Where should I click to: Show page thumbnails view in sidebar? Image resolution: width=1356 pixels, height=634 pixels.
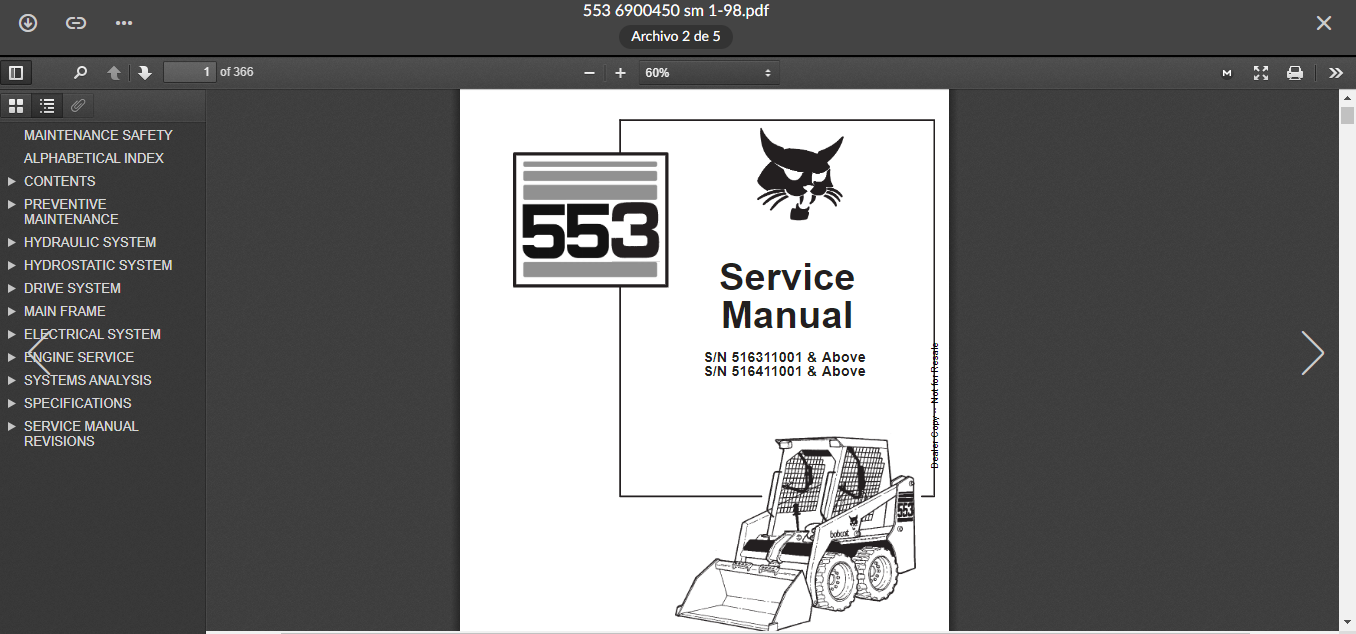coord(16,105)
